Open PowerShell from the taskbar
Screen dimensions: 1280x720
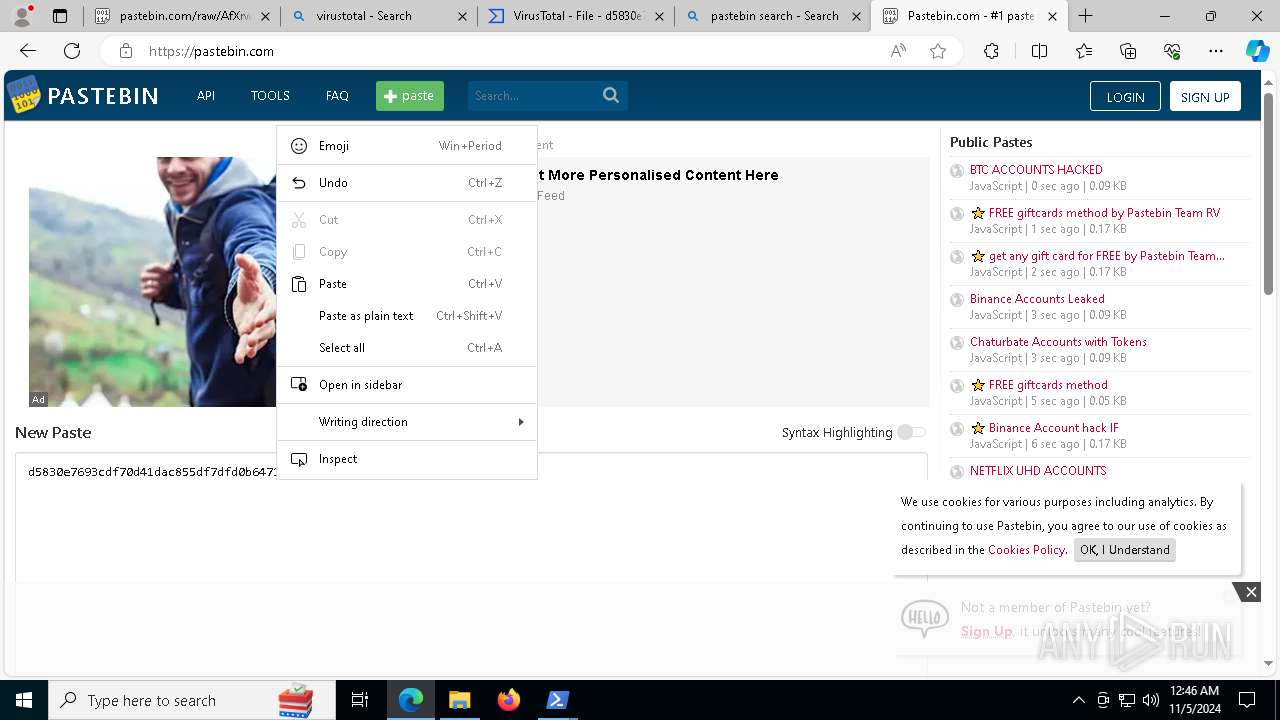point(557,700)
